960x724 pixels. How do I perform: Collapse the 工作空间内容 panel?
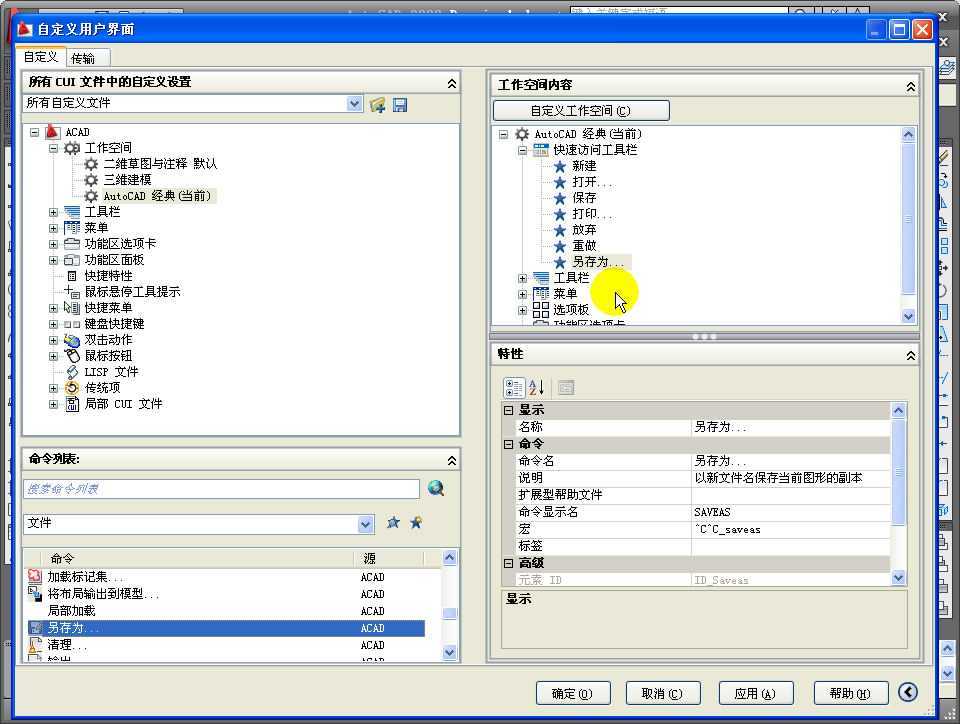click(911, 87)
